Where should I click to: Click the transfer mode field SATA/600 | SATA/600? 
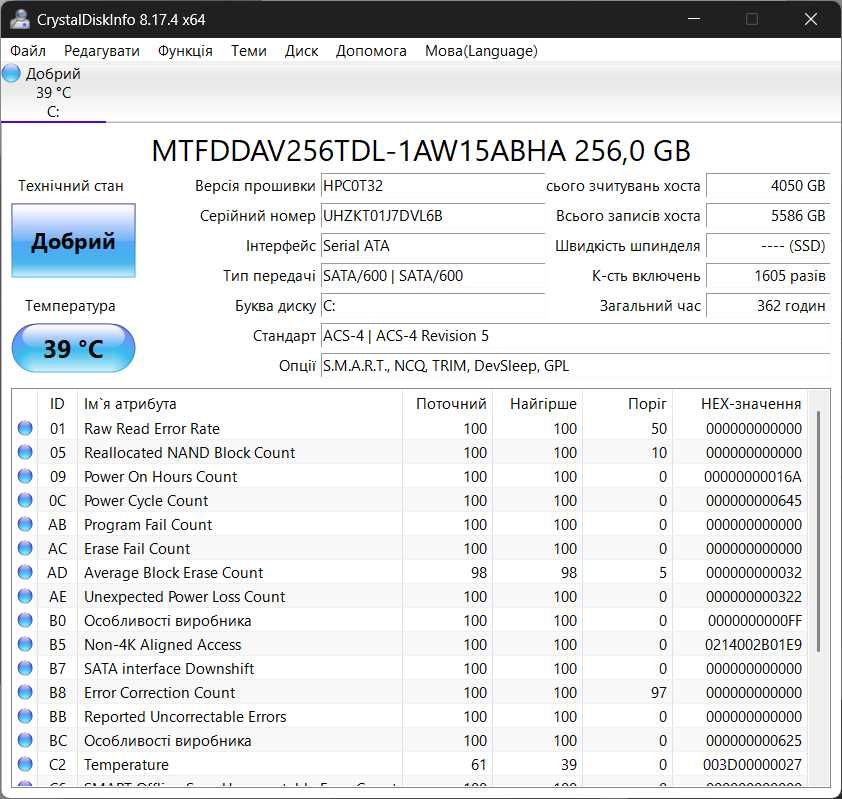click(x=433, y=276)
